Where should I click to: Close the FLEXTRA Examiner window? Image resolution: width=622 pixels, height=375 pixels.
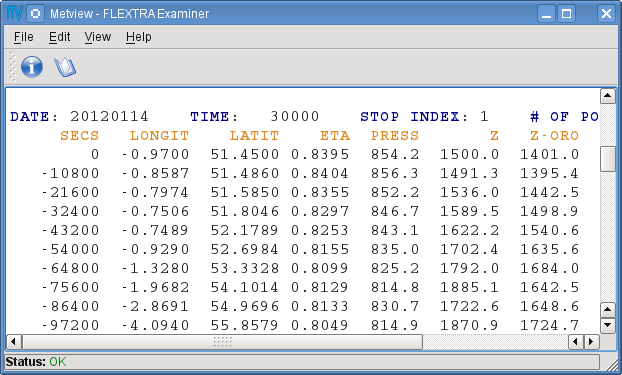606,13
